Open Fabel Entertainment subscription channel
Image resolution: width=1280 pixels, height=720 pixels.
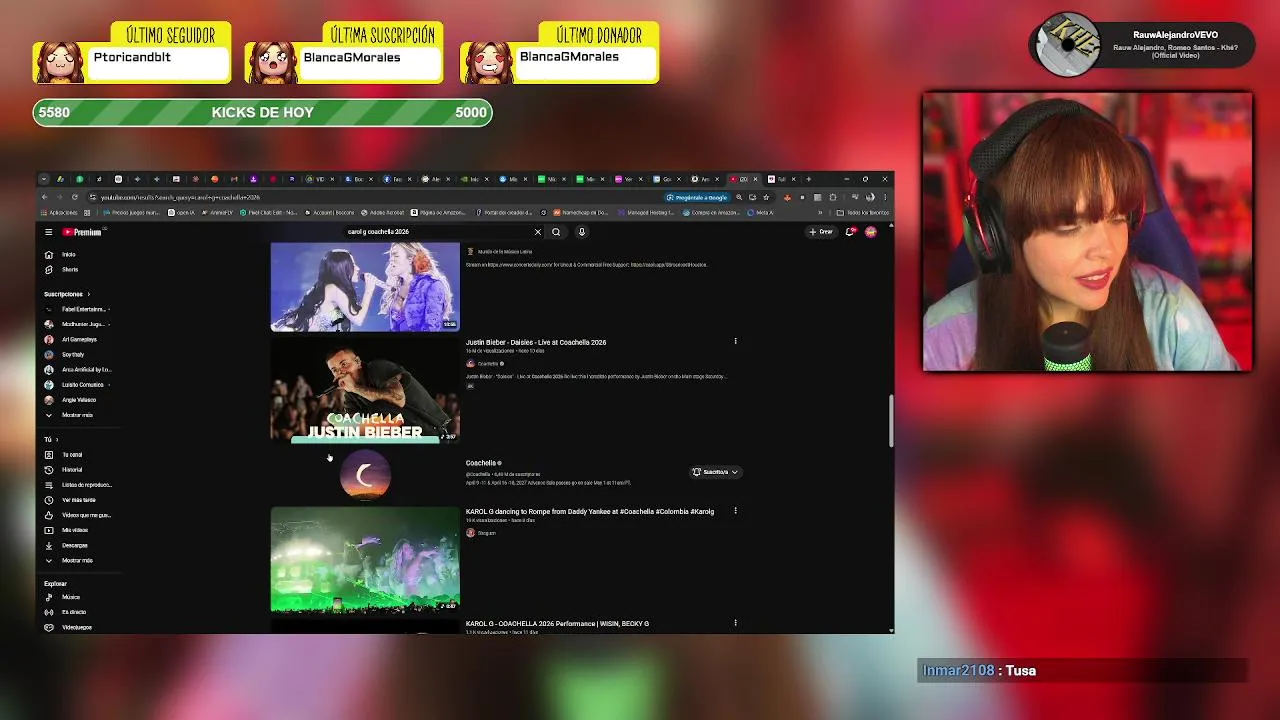(78, 309)
